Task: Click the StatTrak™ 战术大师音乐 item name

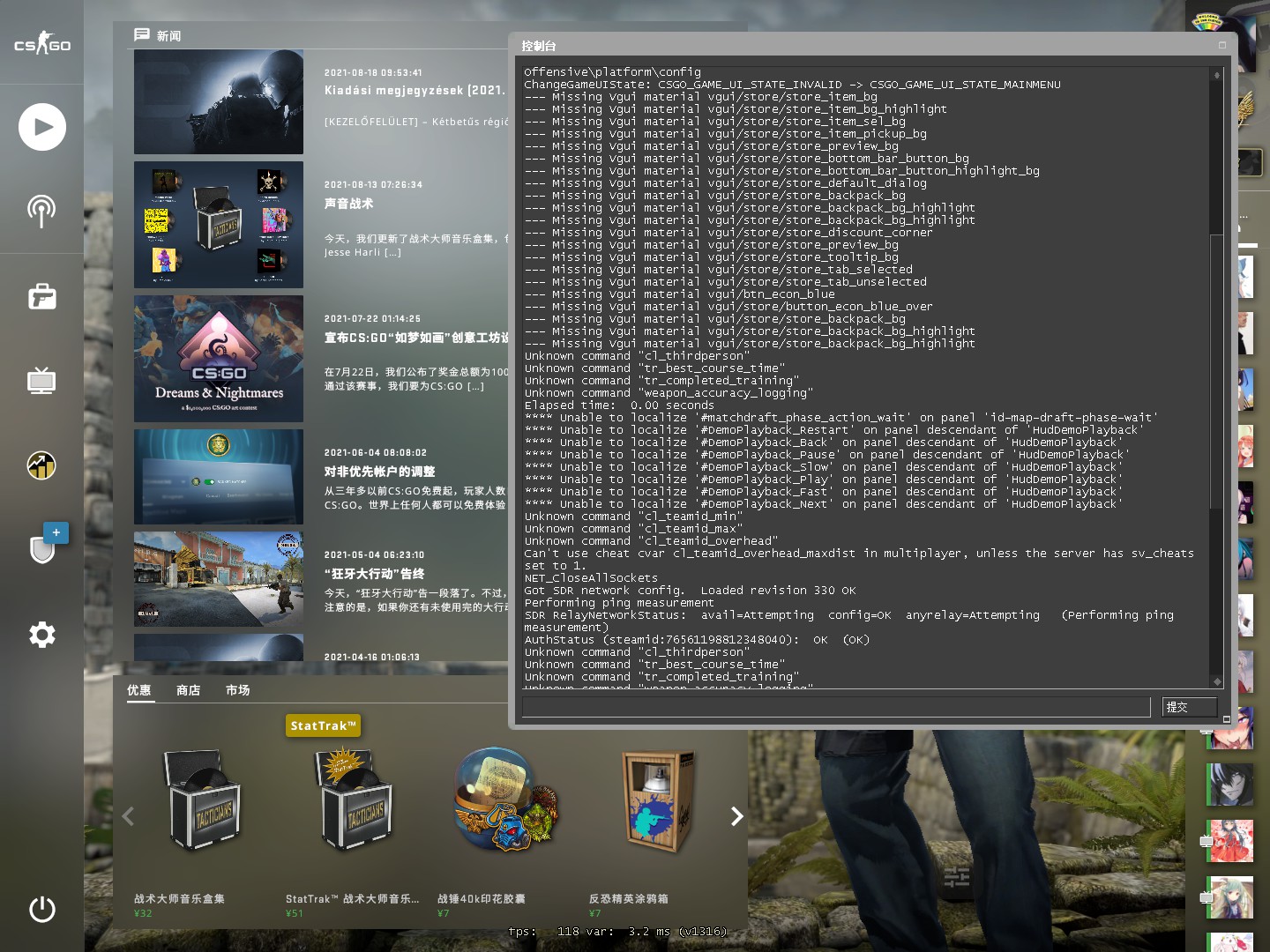Action: pyautogui.click(x=353, y=899)
